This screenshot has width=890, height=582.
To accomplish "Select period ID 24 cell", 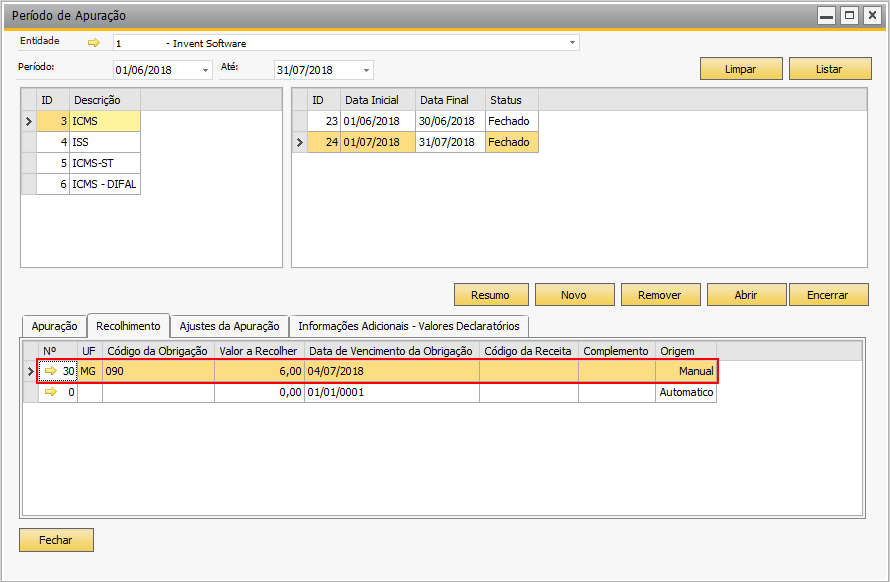I will (324, 142).
